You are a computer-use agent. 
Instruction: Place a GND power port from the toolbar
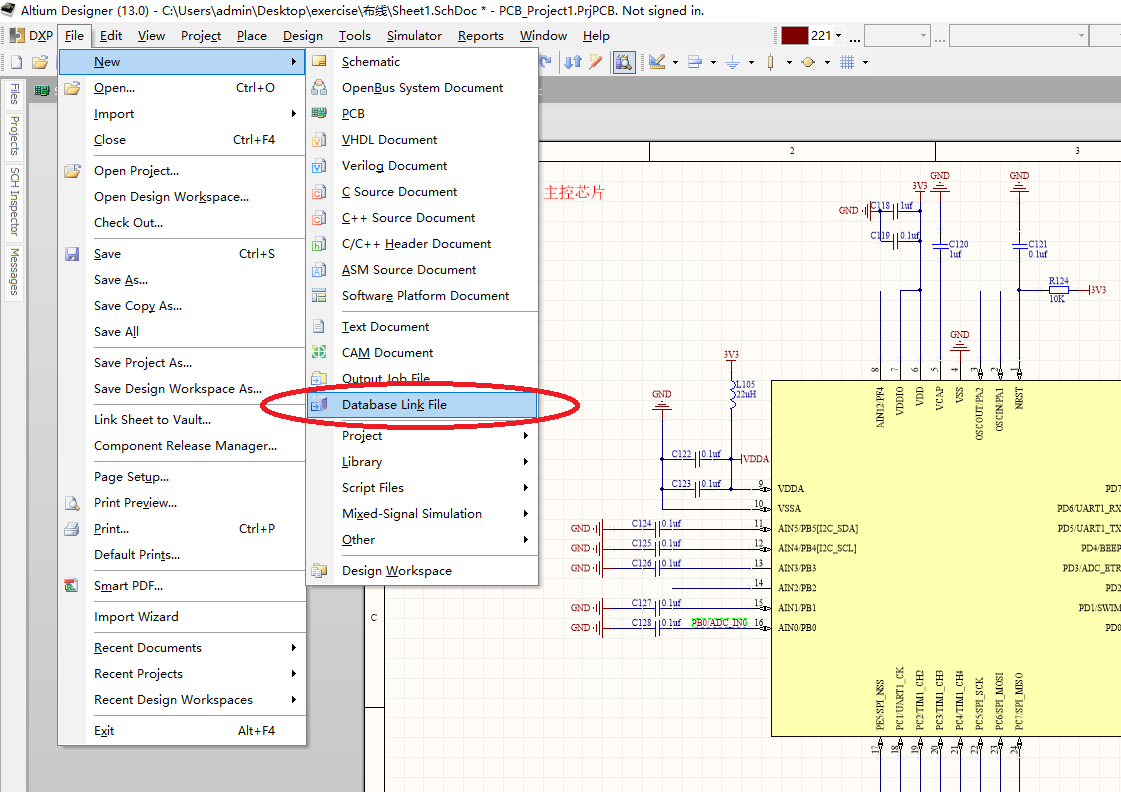[732, 61]
